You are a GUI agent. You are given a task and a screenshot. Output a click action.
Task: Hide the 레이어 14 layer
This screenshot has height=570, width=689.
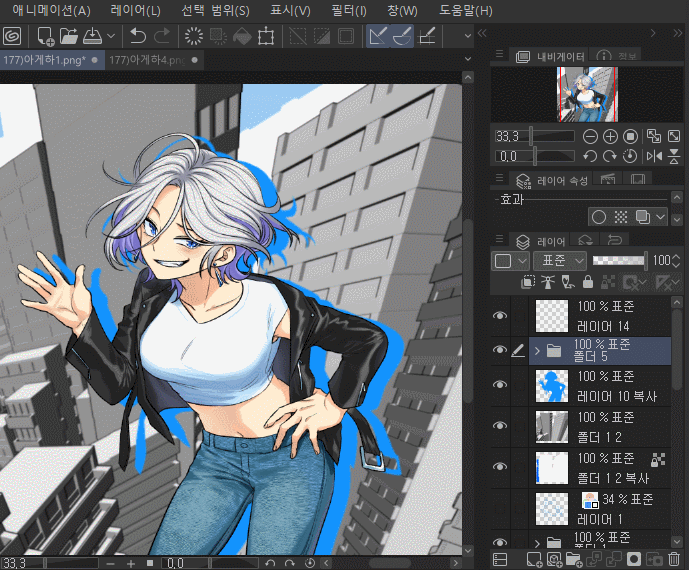pos(500,316)
